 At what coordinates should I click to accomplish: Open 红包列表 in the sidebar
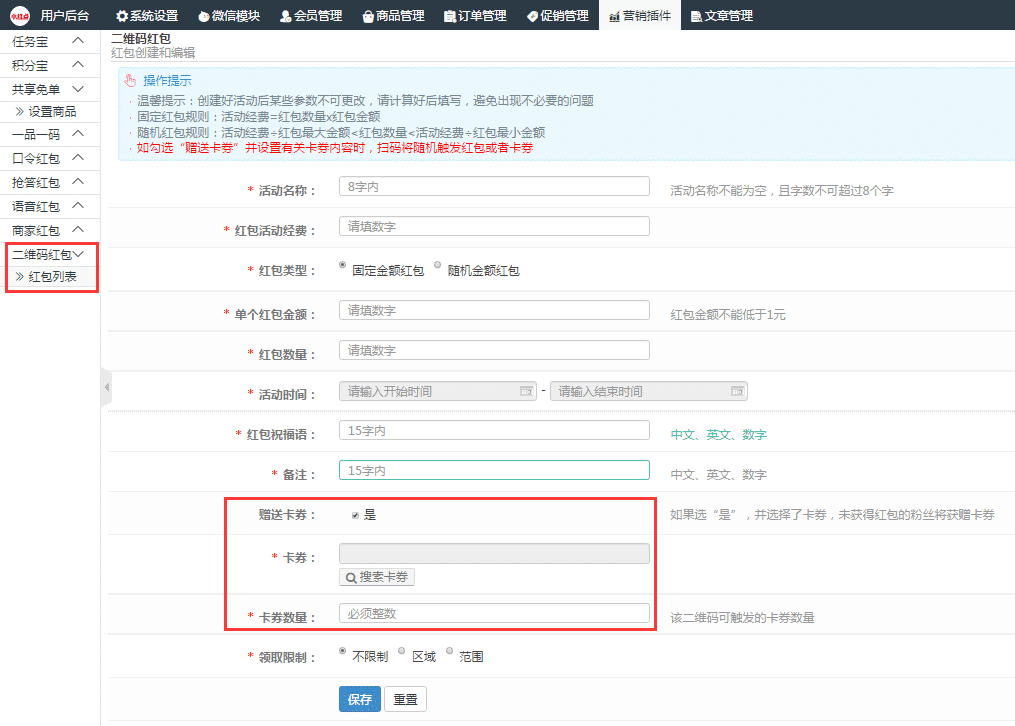(x=52, y=277)
